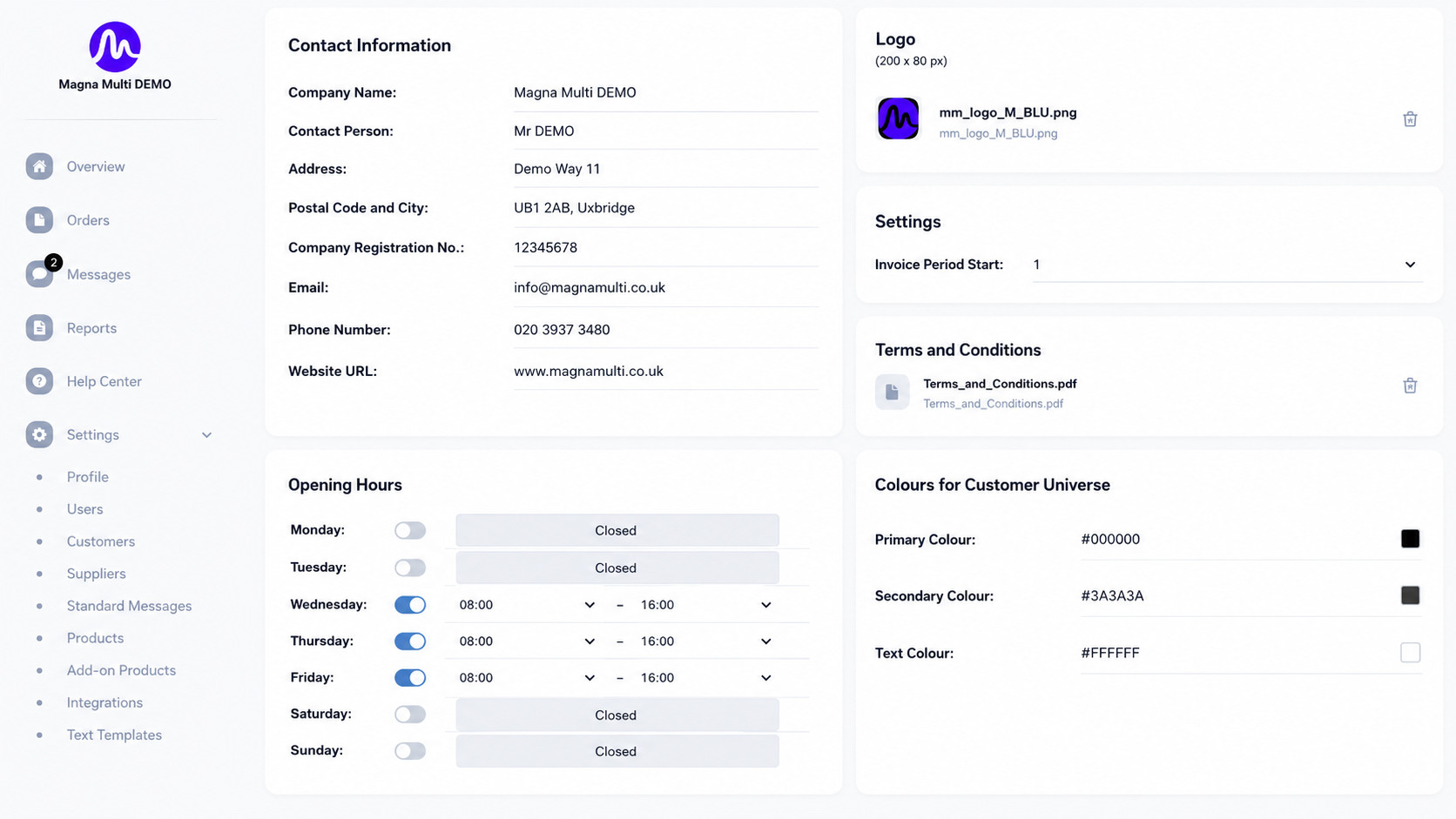1456x819 pixels.
Task: Disable Friday opening hours toggle
Action: coord(410,678)
